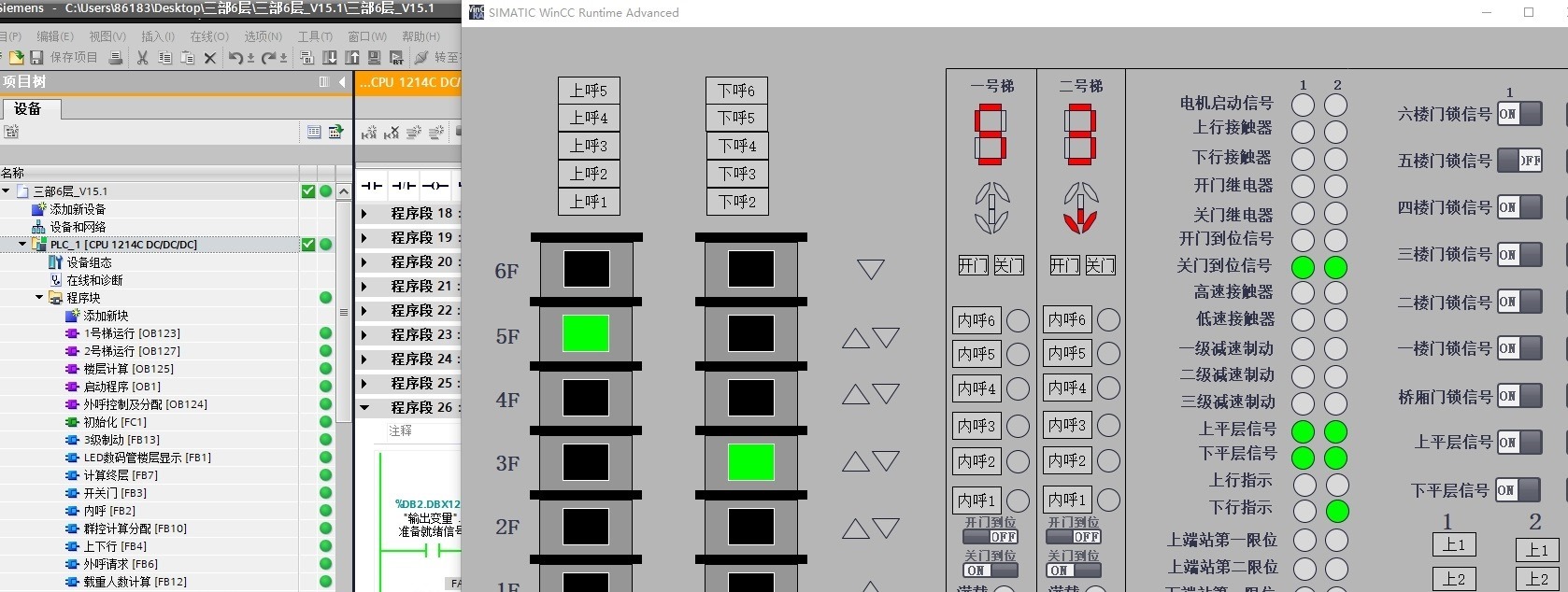Open the 插入(I) menu
Viewport: 1568px width, 592px height.
(x=158, y=36)
